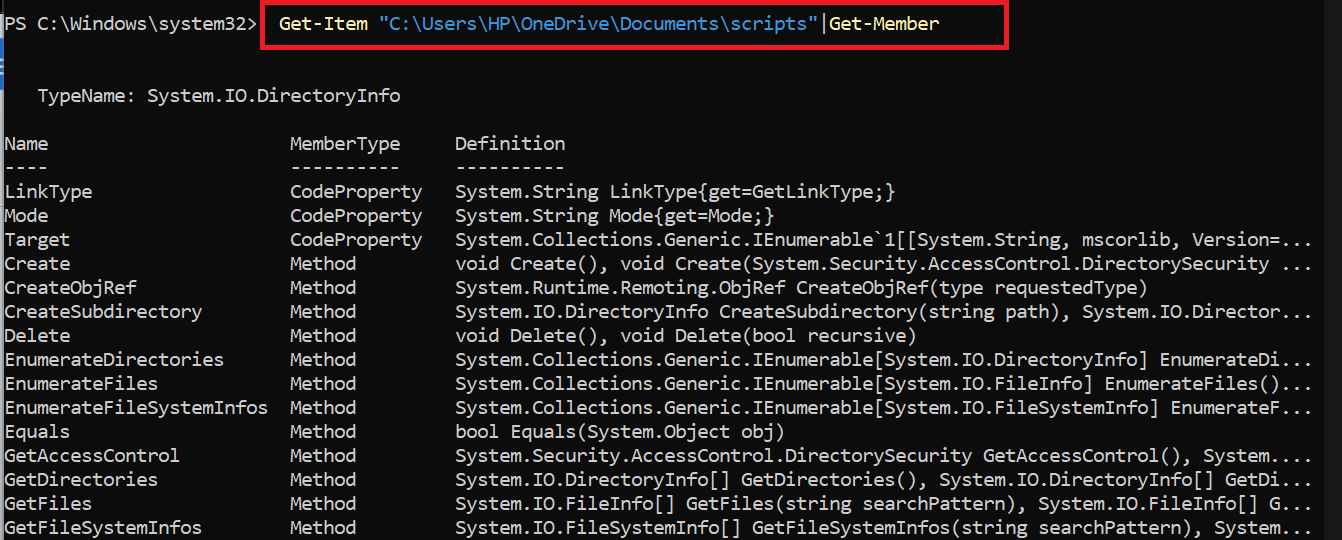
Task: Click the GetFileSystemInfos method name
Action: click(x=103, y=528)
